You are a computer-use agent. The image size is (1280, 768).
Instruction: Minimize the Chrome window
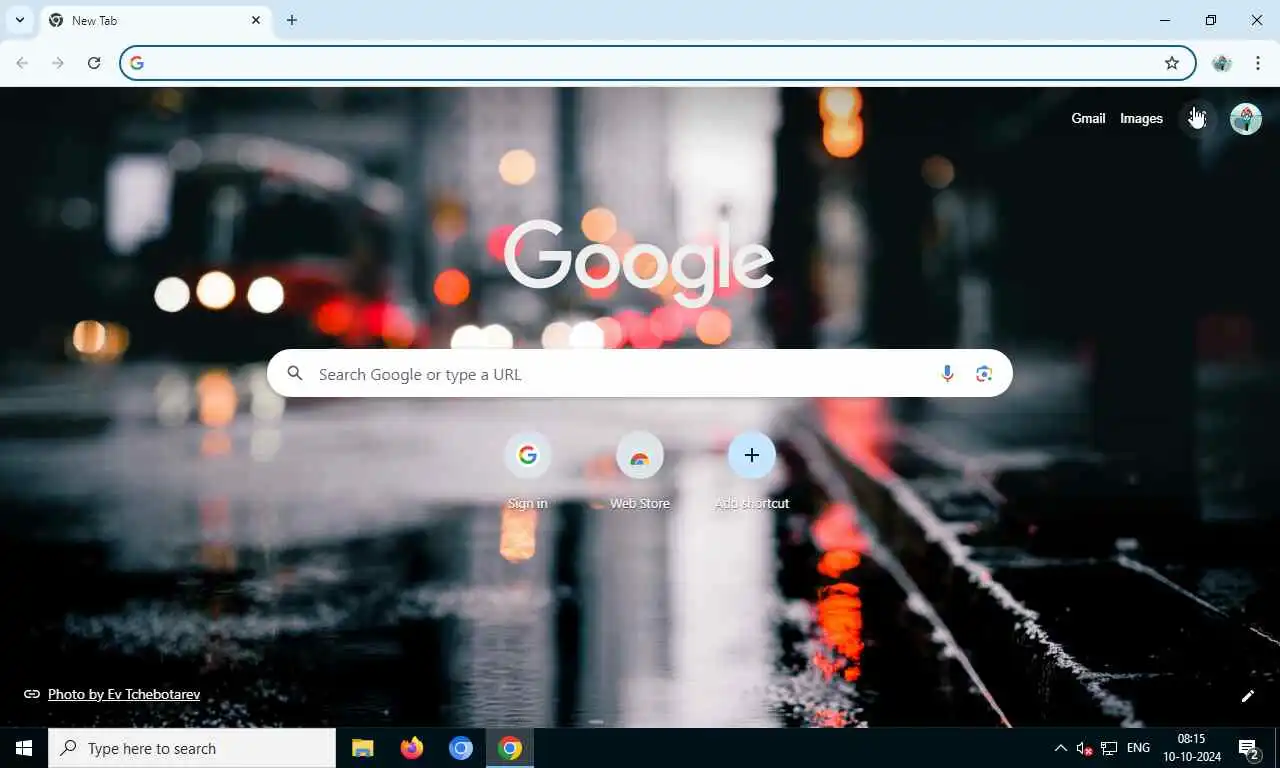[1165, 20]
